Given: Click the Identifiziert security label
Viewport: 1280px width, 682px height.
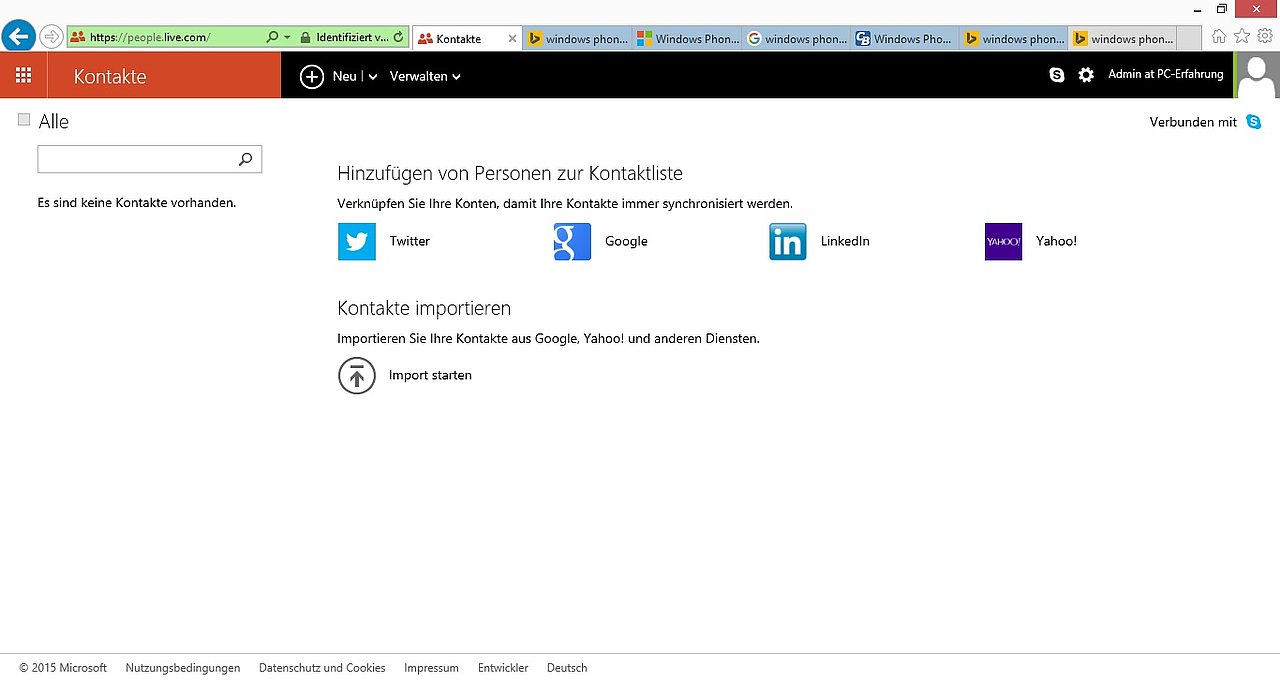Looking at the screenshot, I should point(353,37).
